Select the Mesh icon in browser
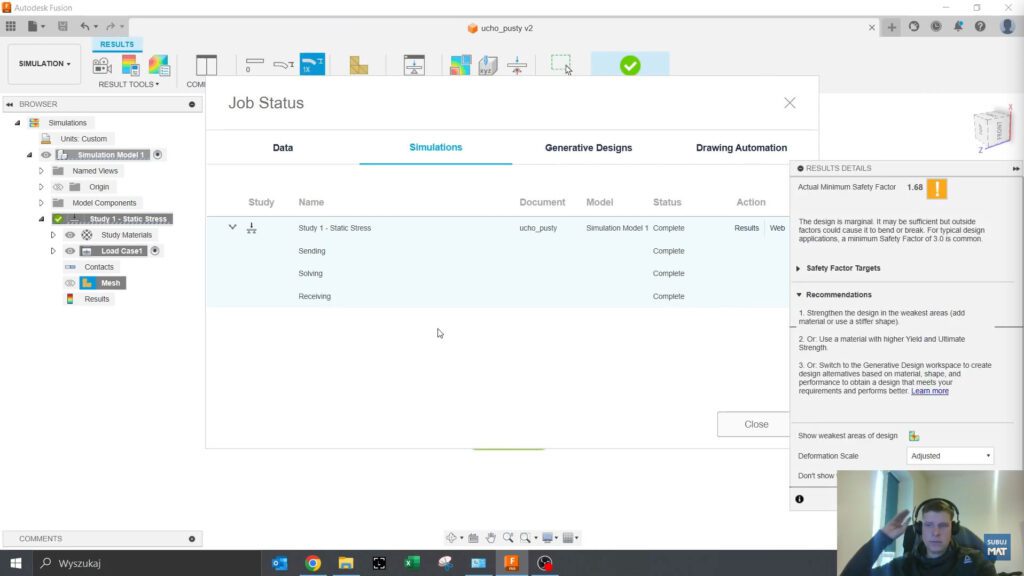 pos(87,283)
